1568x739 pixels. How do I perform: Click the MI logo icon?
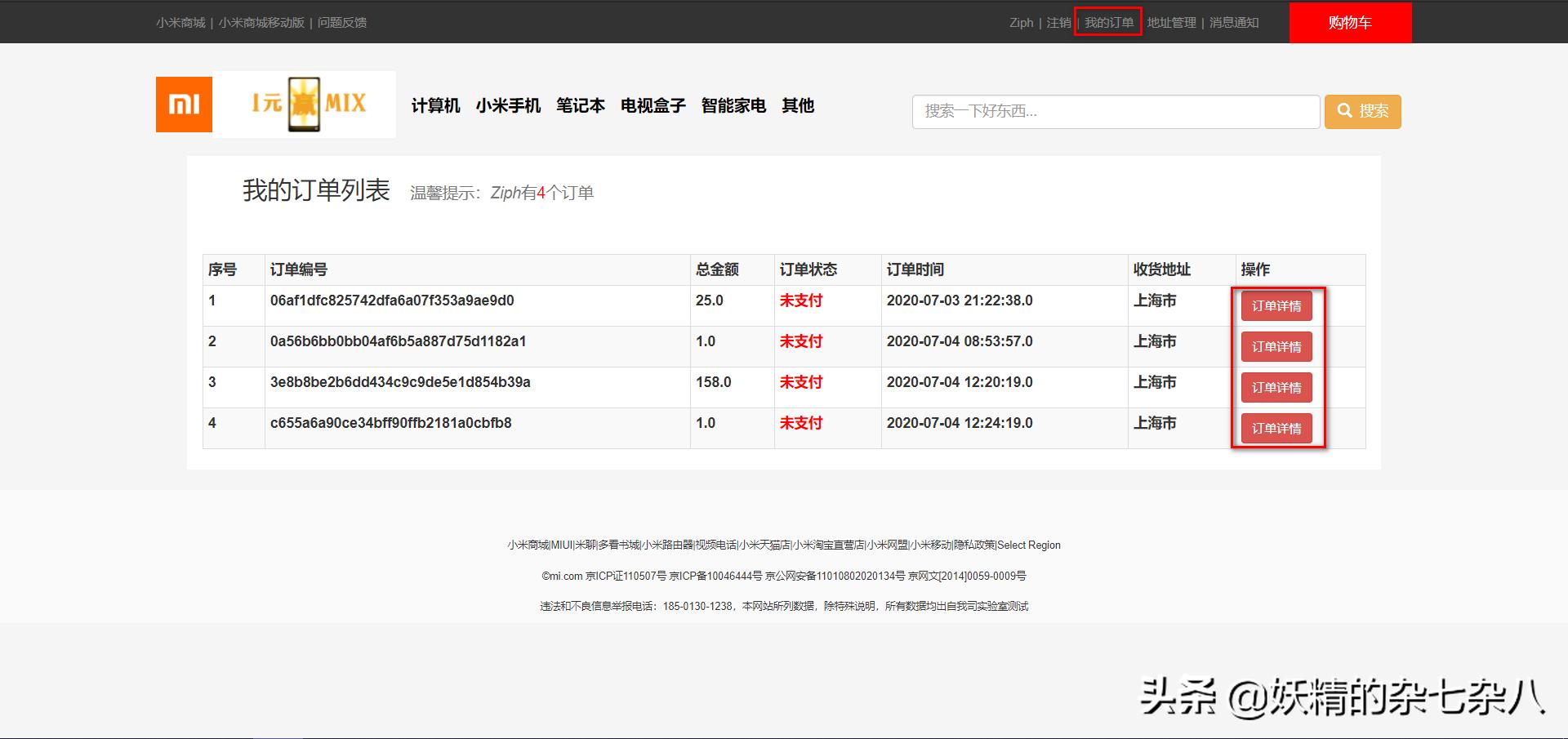click(x=184, y=105)
